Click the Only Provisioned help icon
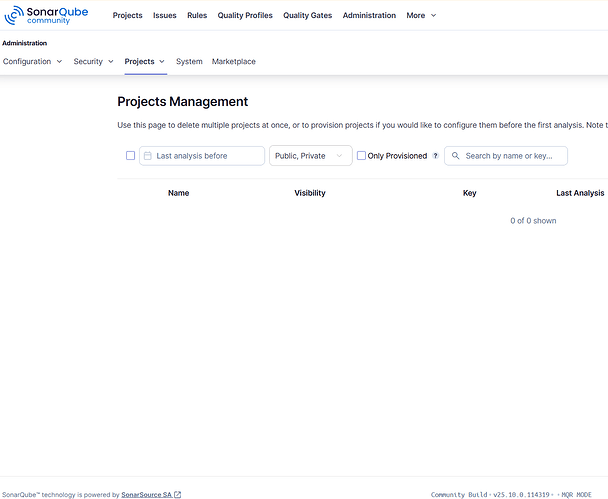This screenshot has height=499, width=608. click(435, 156)
